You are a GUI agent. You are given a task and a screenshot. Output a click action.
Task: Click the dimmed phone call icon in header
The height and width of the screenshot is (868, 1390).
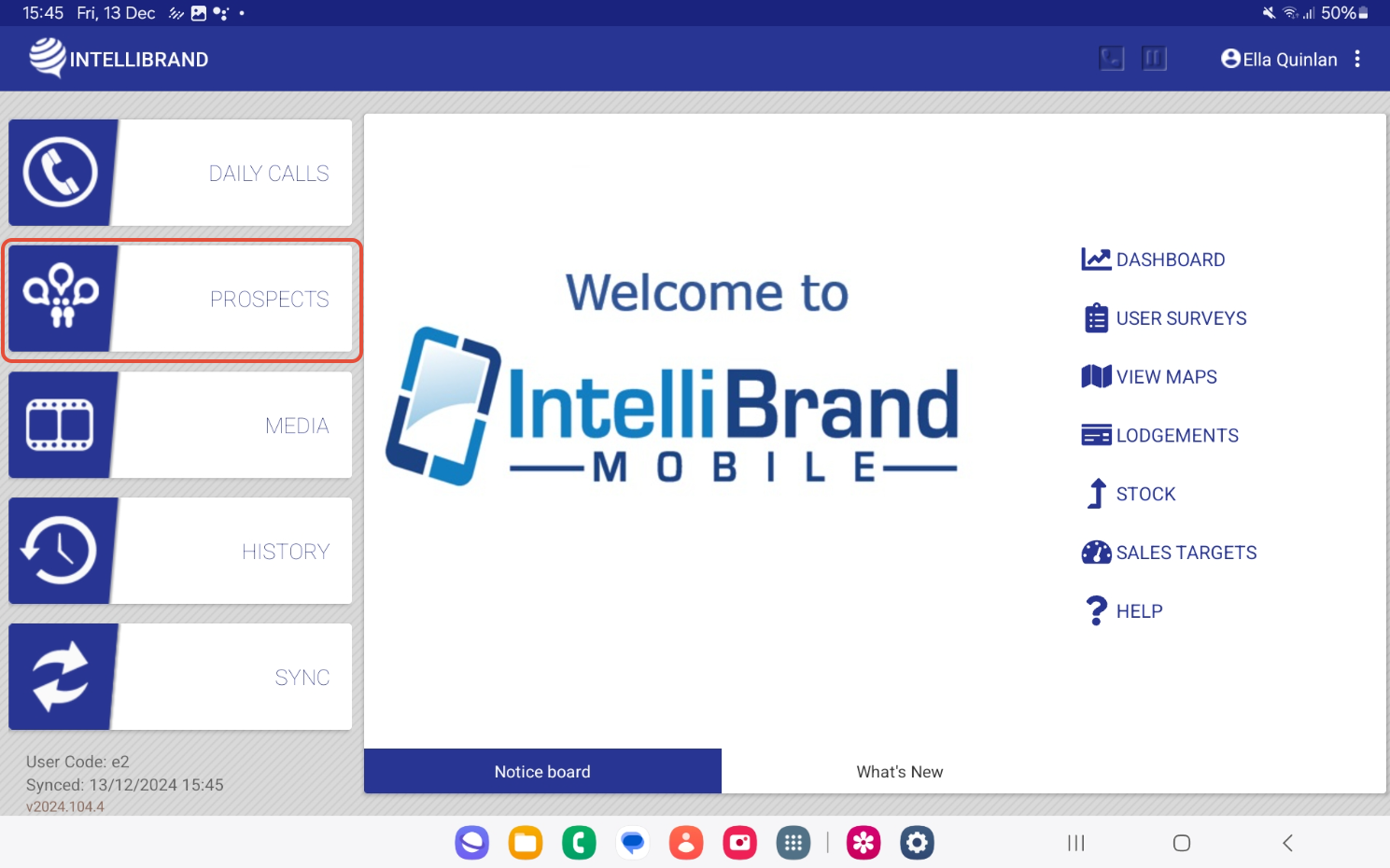[x=1111, y=59]
